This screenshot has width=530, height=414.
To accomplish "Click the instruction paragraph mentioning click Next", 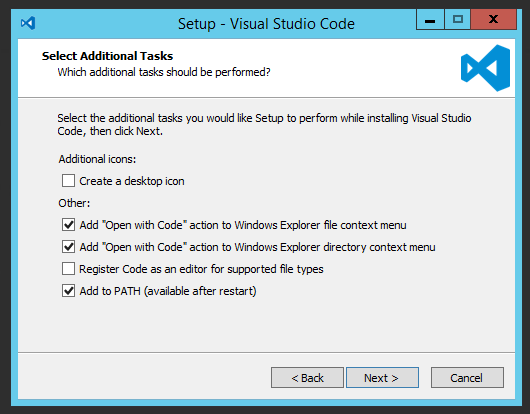I will 264,124.
